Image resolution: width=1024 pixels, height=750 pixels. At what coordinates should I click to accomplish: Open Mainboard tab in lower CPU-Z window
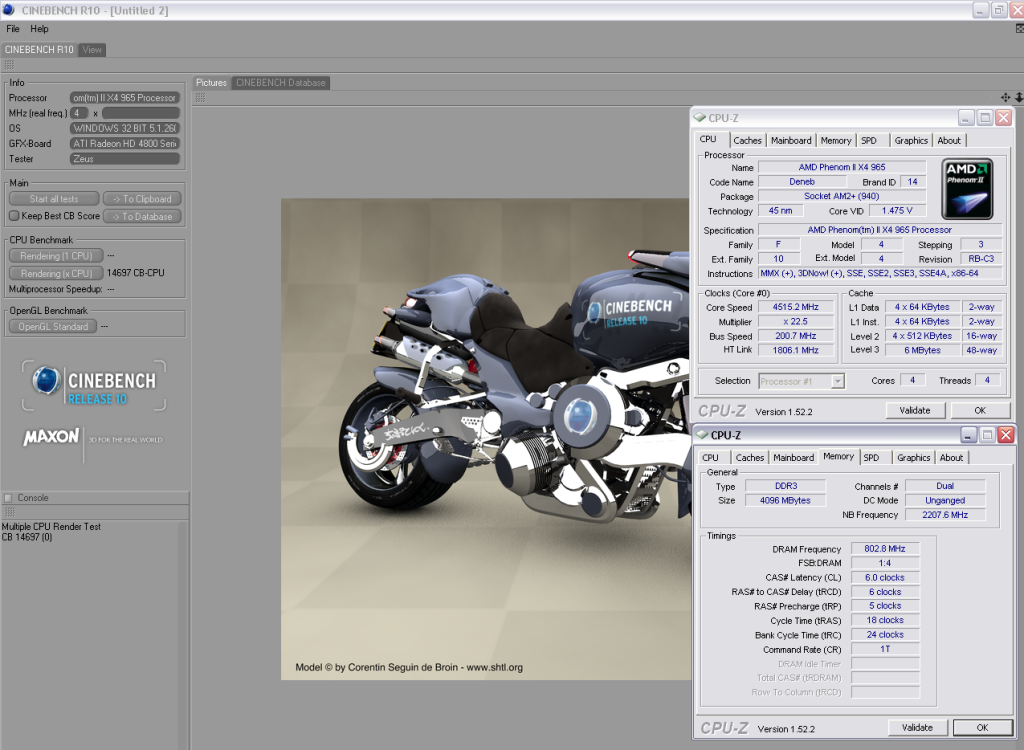pyautogui.click(x=793, y=458)
